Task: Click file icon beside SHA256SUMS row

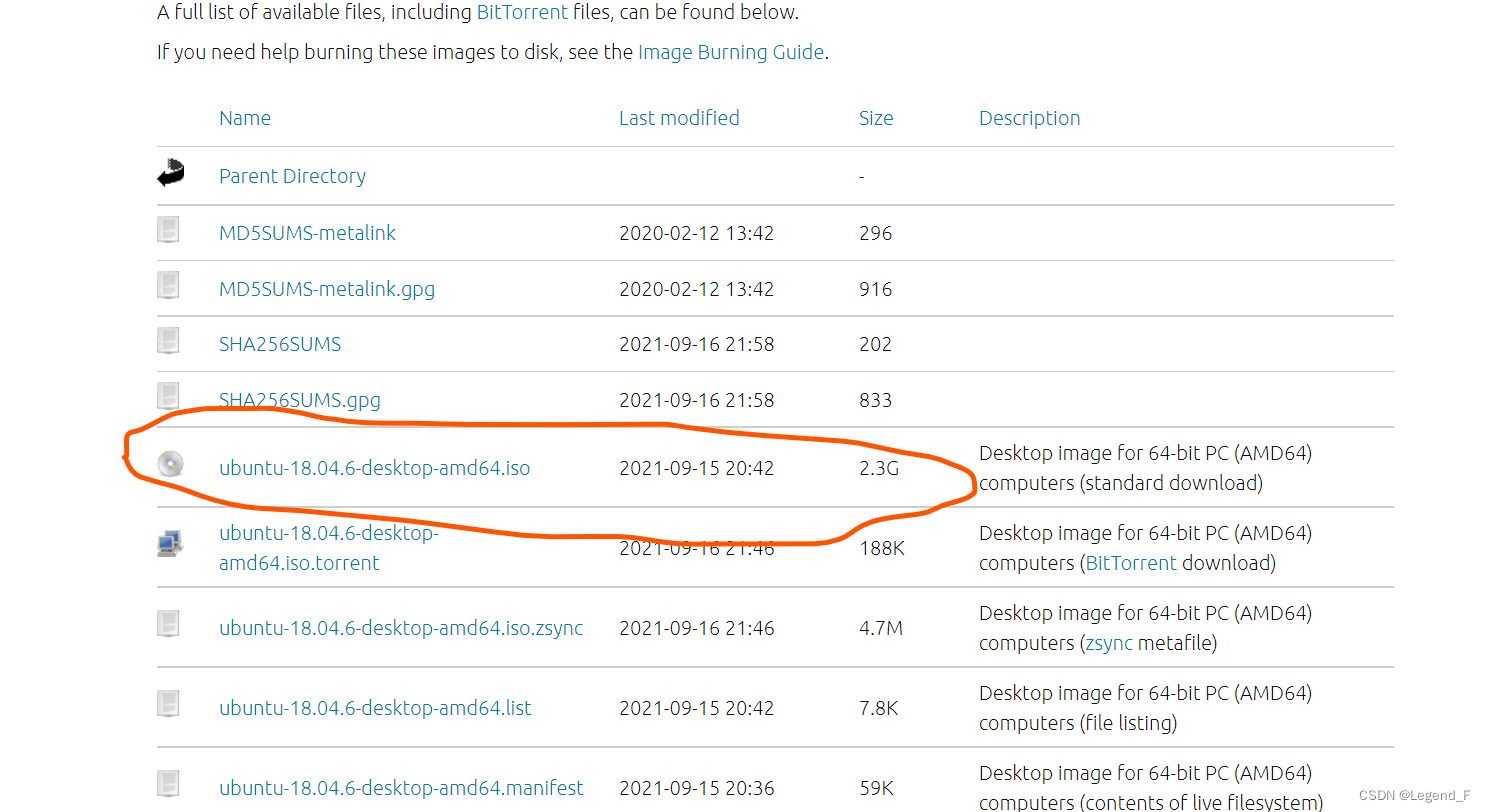Action: [x=168, y=341]
